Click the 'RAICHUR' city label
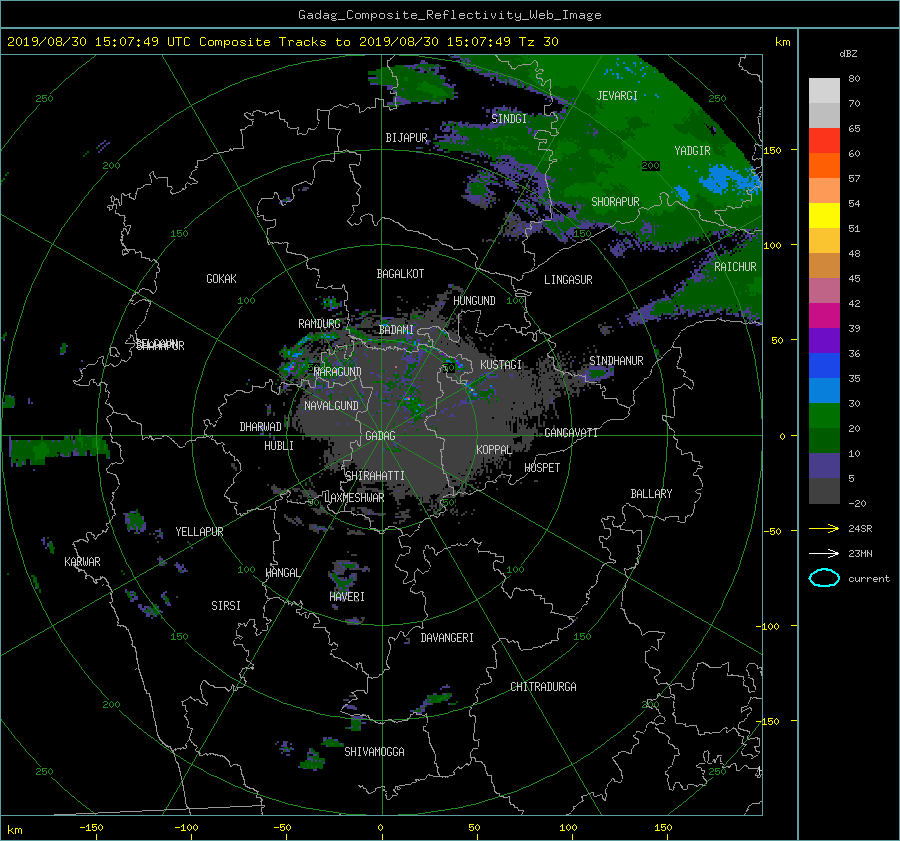The width and height of the screenshot is (900, 841). [x=735, y=267]
